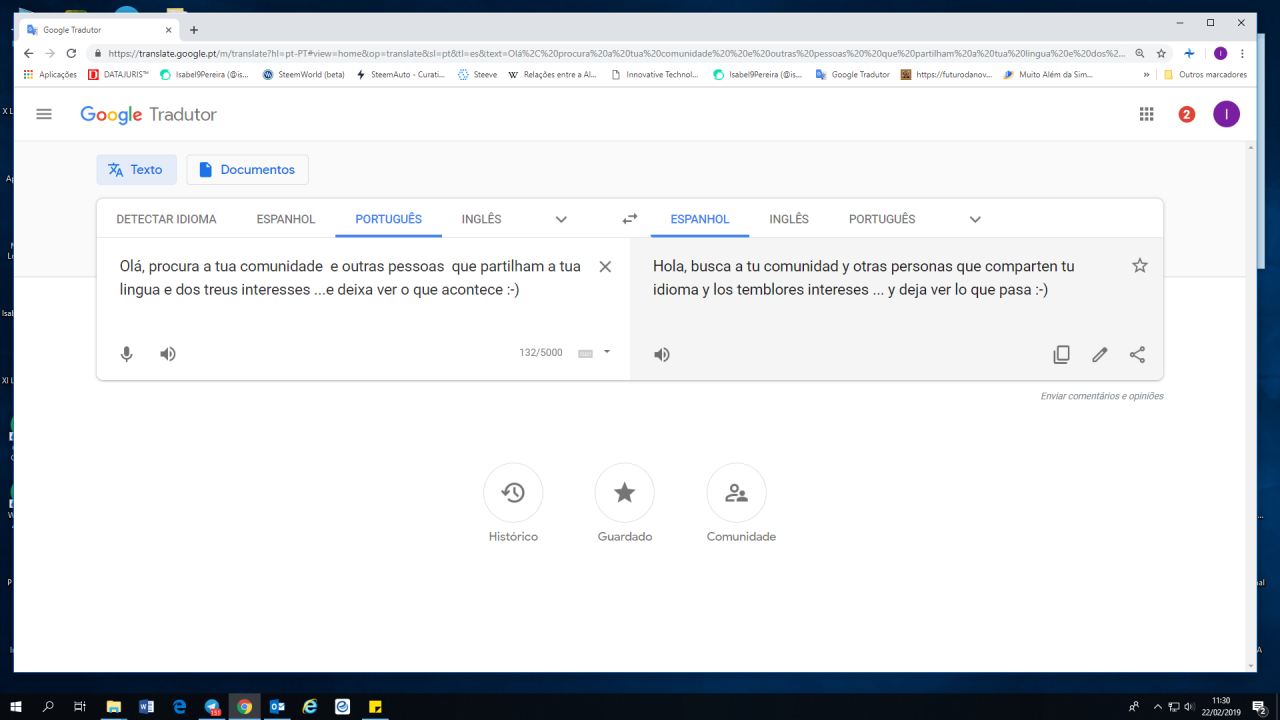Image resolution: width=1280 pixels, height=720 pixels.
Task: Select Texto translation mode
Action: [136, 170]
